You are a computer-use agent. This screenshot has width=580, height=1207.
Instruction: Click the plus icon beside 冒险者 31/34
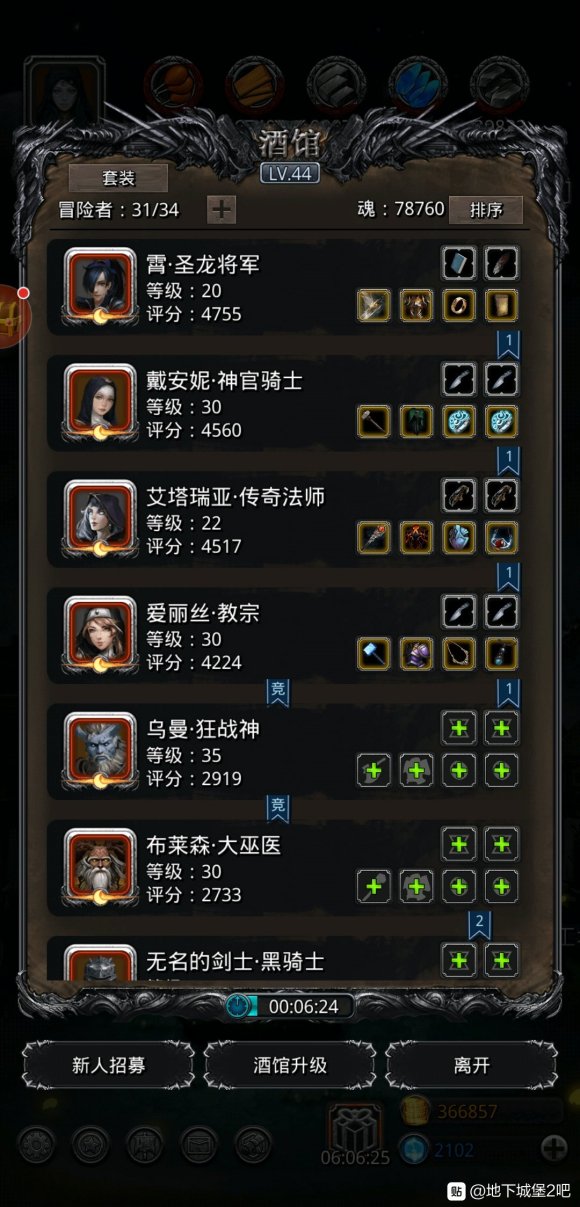(x=221, y=209)
